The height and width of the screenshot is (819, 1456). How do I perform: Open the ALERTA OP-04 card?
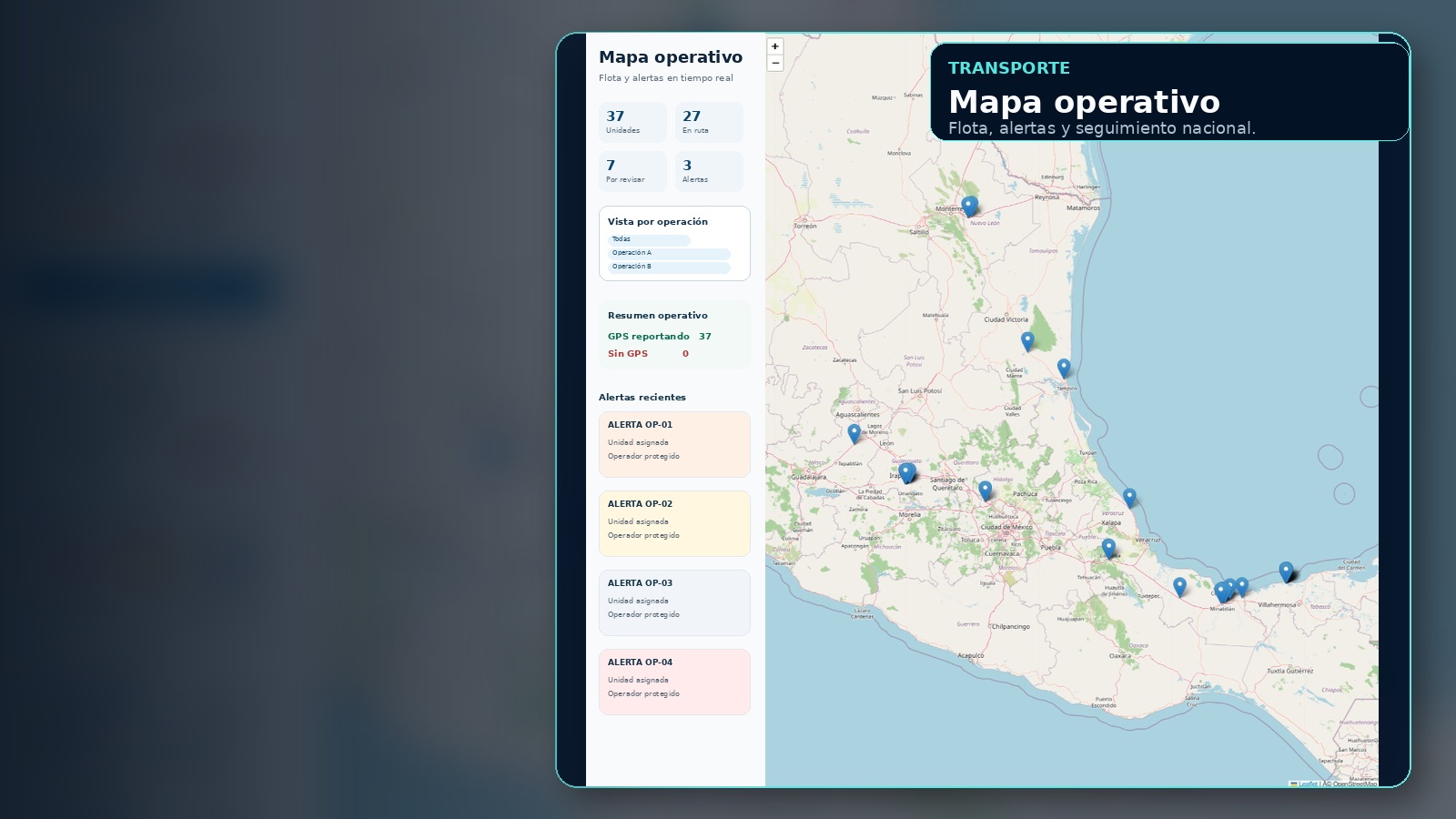[674, 682]
